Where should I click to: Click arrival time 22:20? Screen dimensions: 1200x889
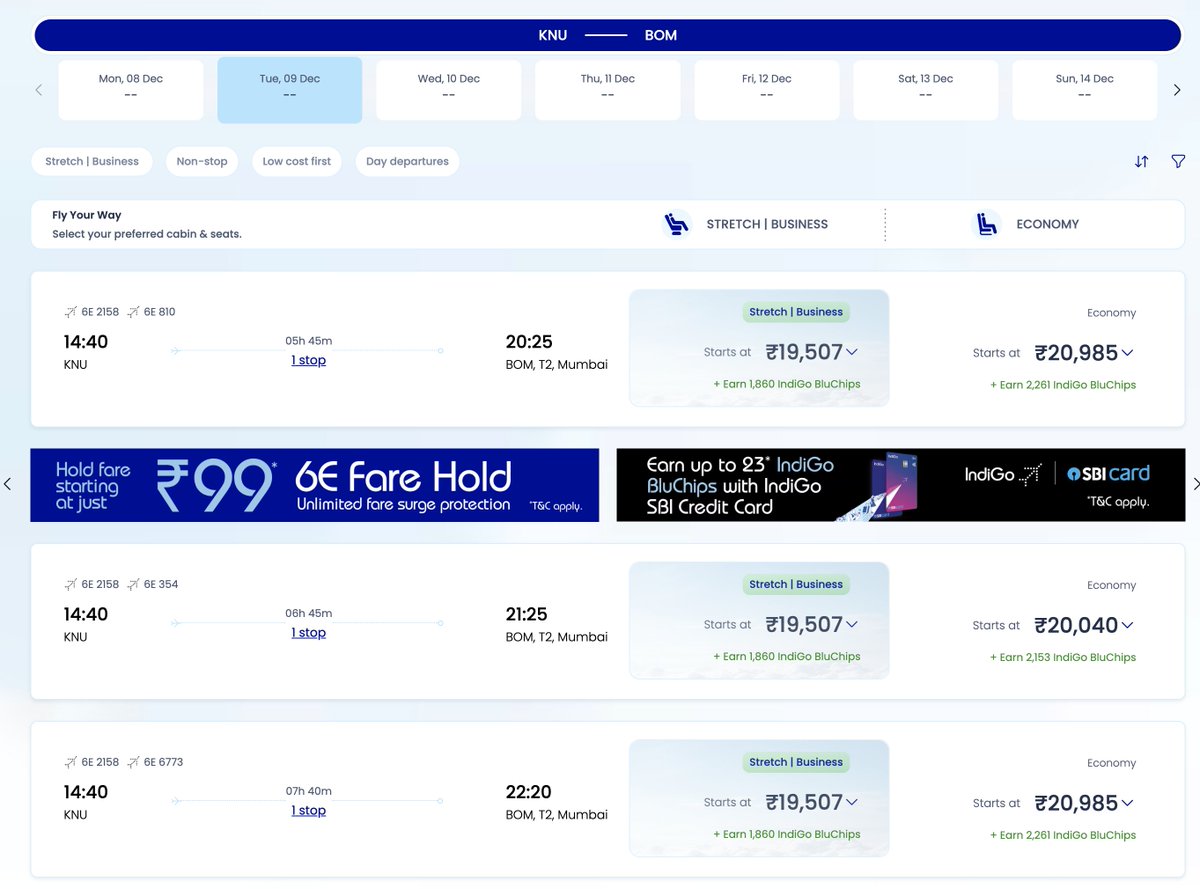pyautogui.click(x=529, y=792)
